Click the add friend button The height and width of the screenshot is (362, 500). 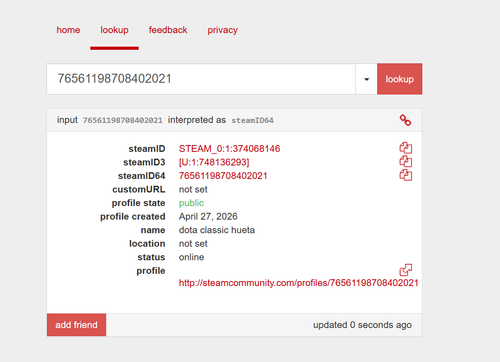(76, 325)
